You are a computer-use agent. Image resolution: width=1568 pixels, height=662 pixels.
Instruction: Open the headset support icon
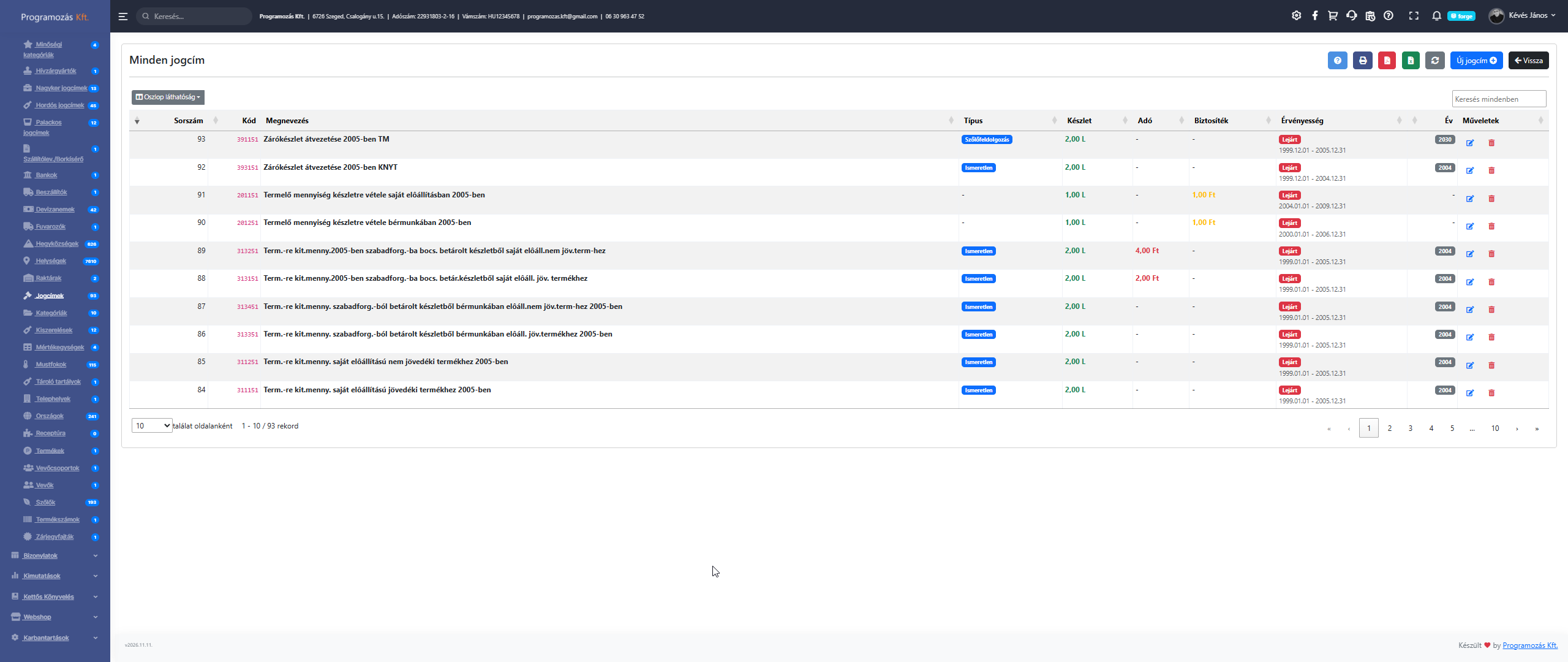[x=1352, y=16]
